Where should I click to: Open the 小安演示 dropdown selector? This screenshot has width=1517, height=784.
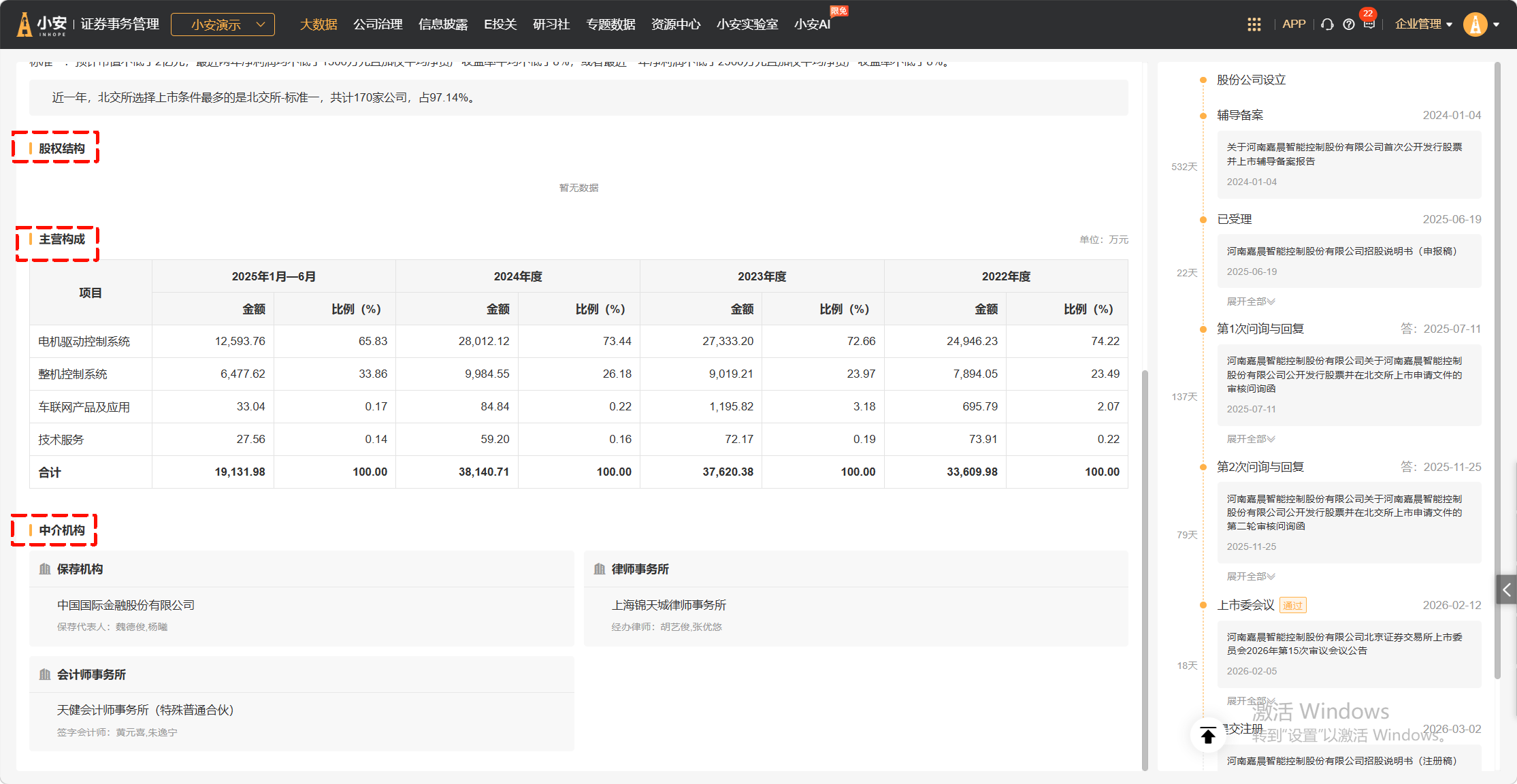click(223, 24)
